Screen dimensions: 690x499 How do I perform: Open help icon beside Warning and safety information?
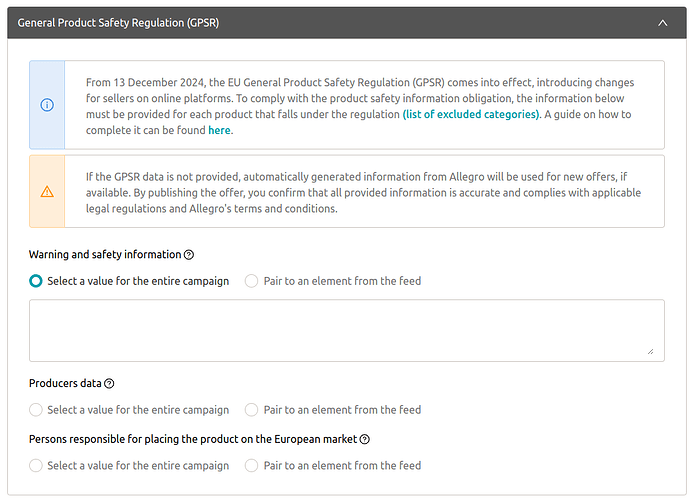coord(189,254)
